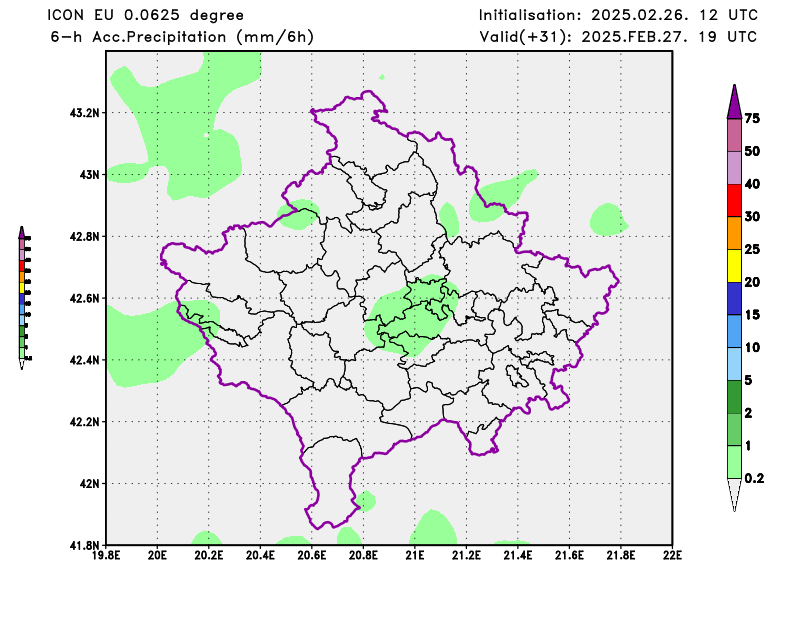Screen dimensions: 800x618
Task: Click the colorbar label "25"
Action: [752, 249]
